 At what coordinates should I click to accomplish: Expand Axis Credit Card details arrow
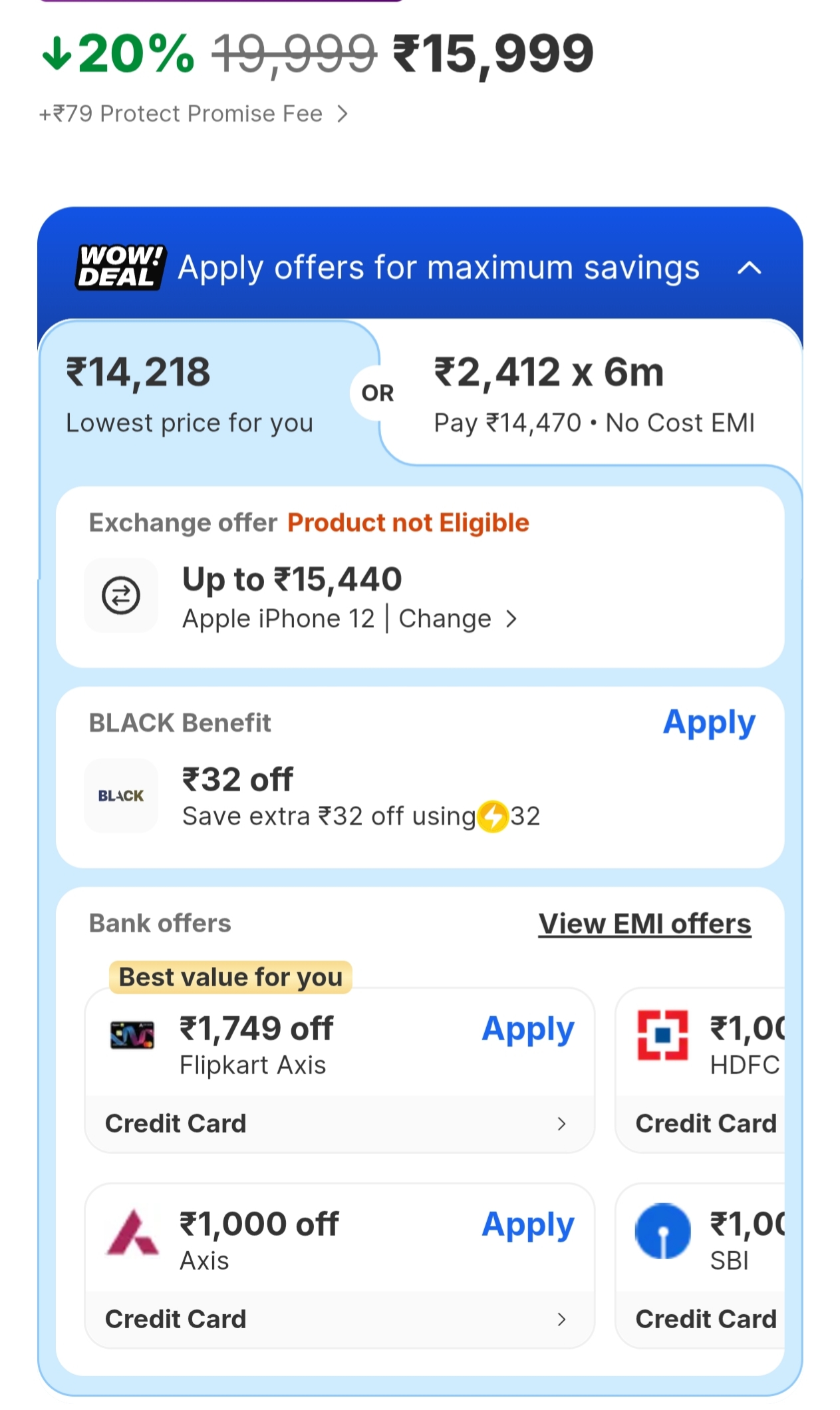point(561,1320)
